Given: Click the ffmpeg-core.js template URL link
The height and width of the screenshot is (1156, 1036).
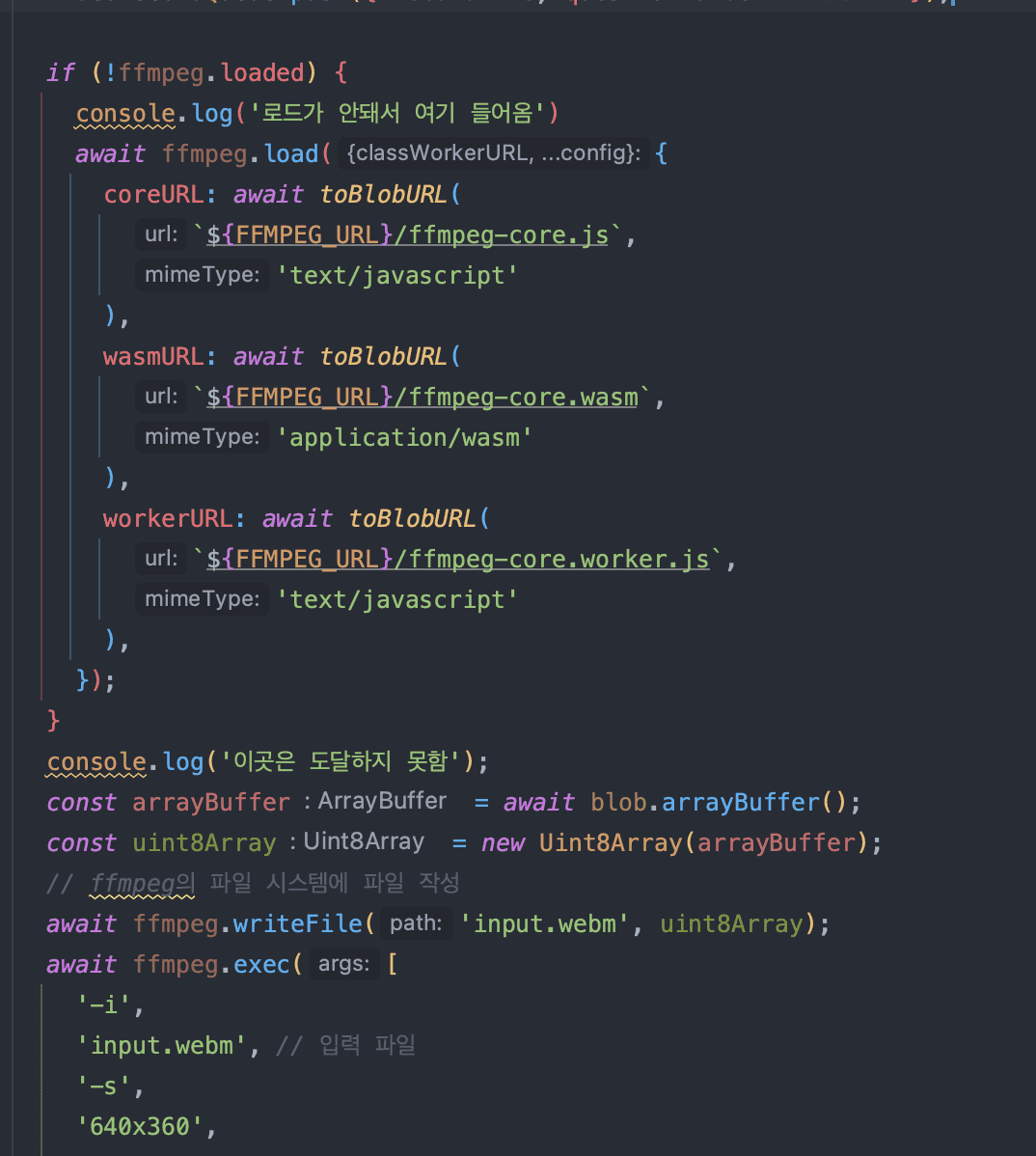Looking at the screenshot, I should coord(407,235).
